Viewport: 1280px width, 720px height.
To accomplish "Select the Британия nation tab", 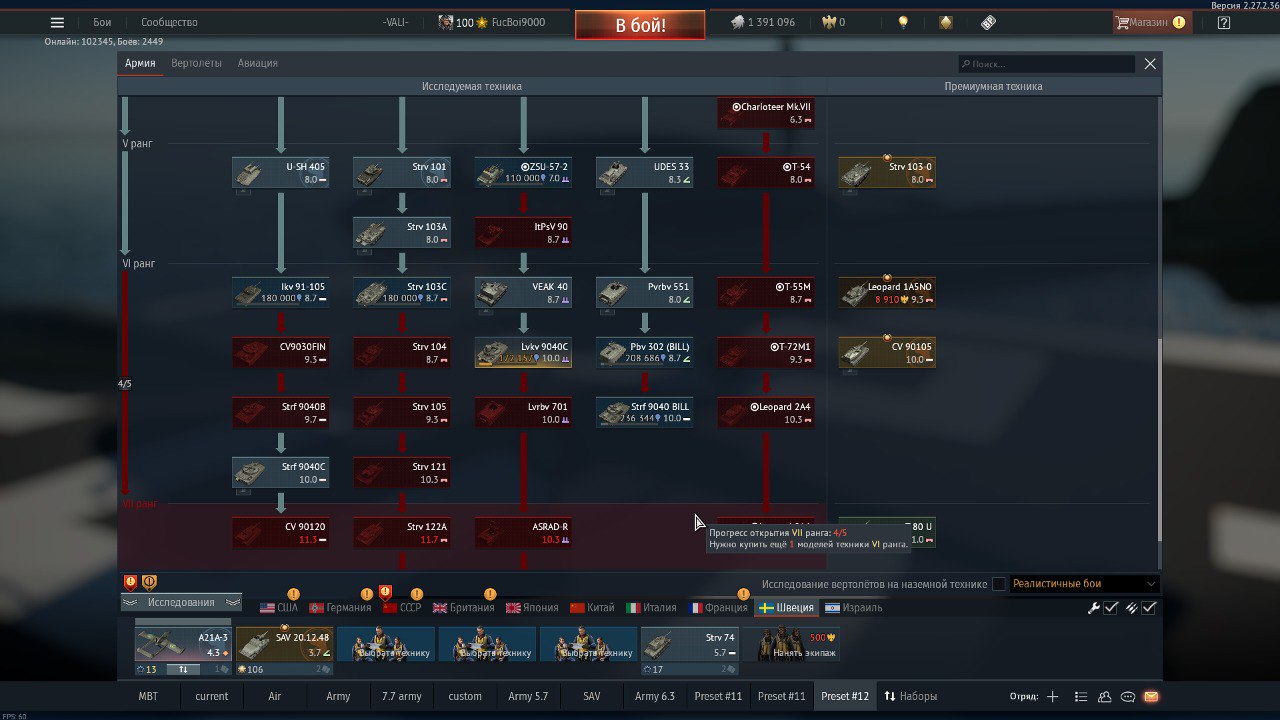I will [464, 608].
